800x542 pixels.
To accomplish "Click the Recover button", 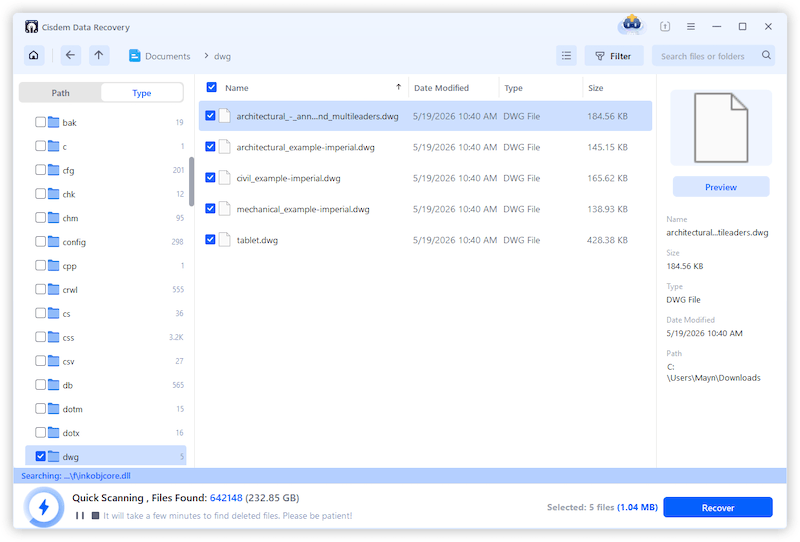I will [718, 507].
